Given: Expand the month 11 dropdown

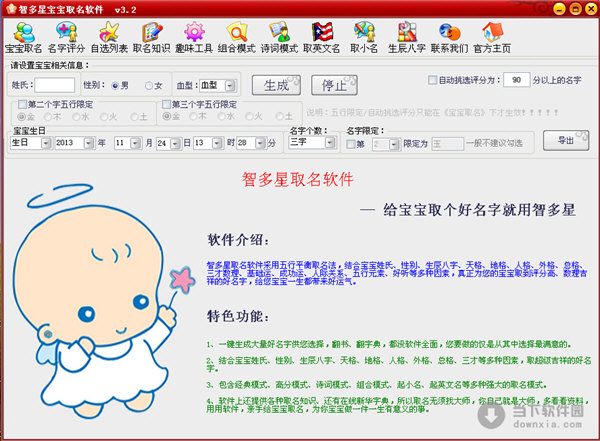Looking at the screenshot, I should point(136,143).
